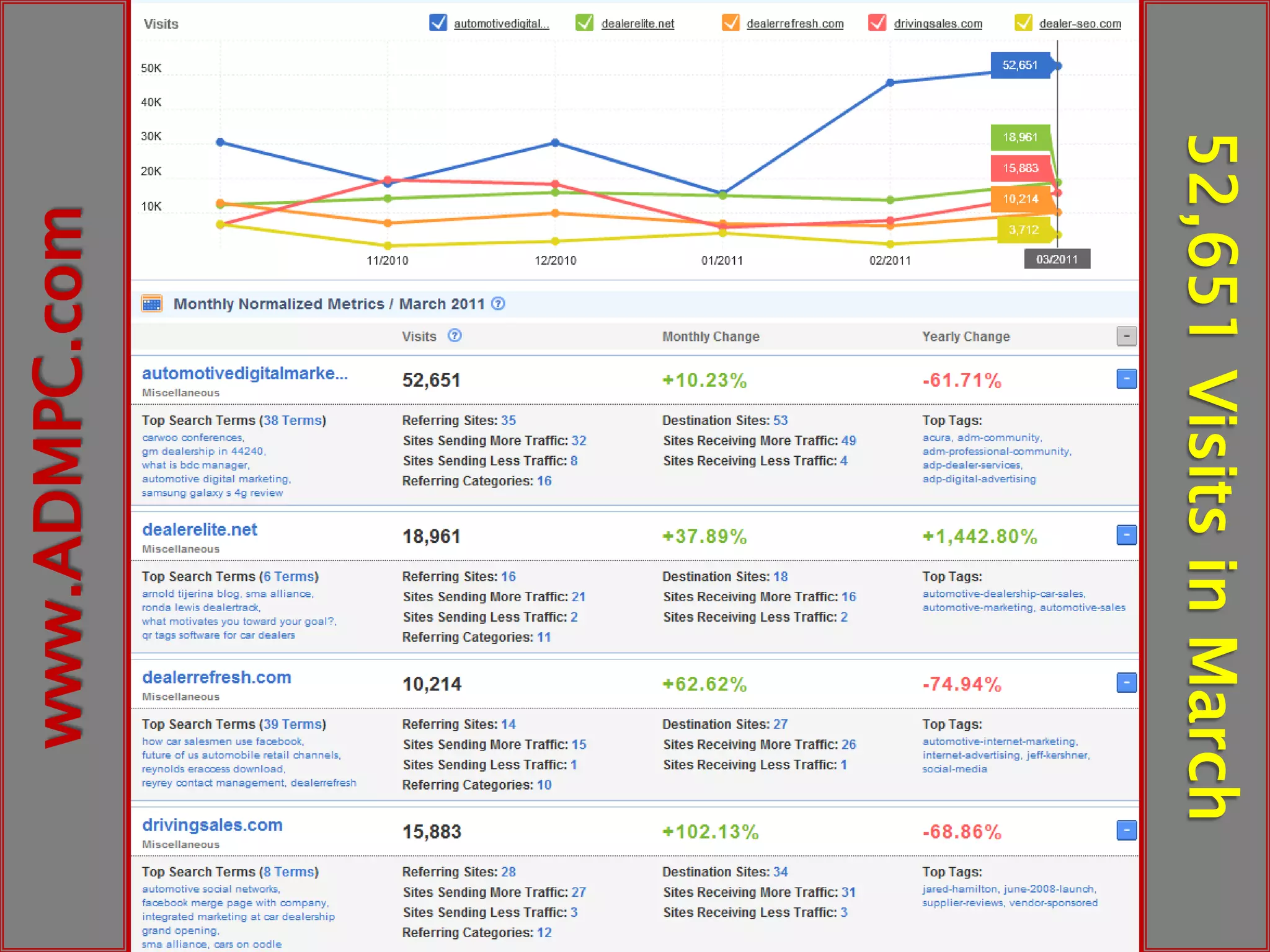Uncheck the automotivedigital... blue checkbox
Screen dimensions: 1270x952
(x=438, y=23)
